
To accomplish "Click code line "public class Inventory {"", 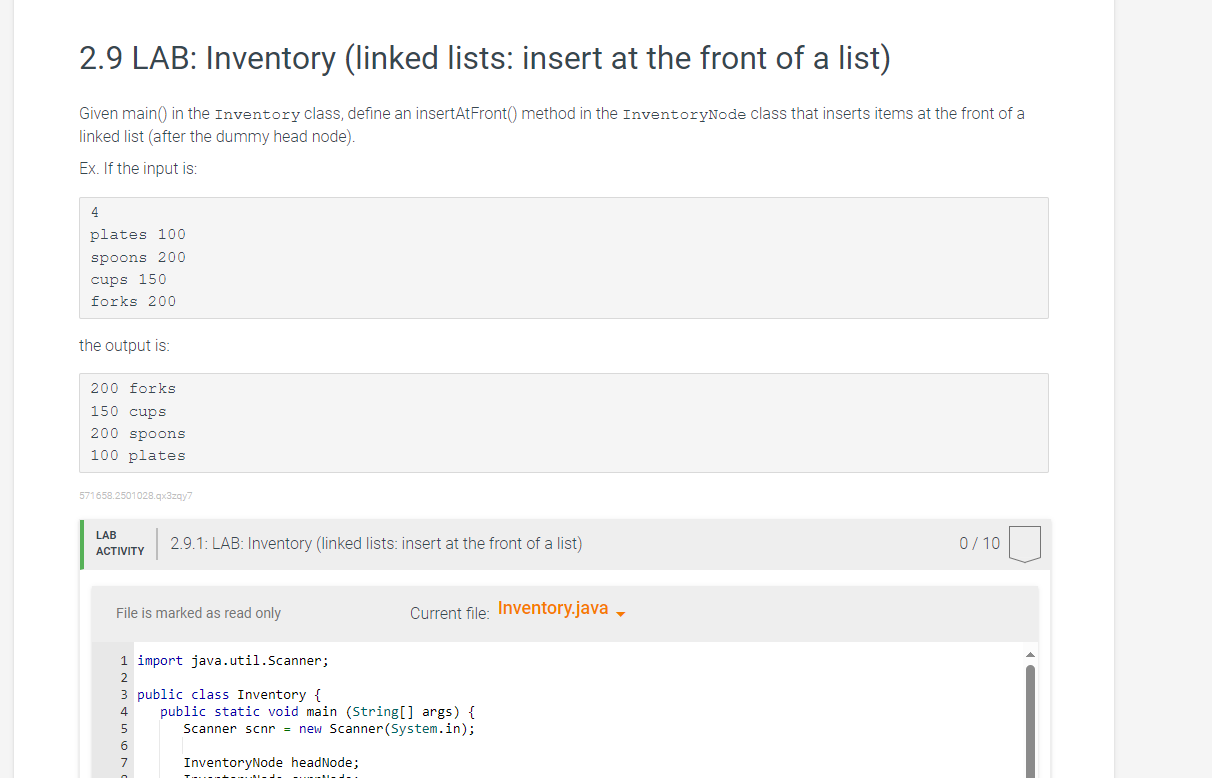I will (x=229, y=694).
